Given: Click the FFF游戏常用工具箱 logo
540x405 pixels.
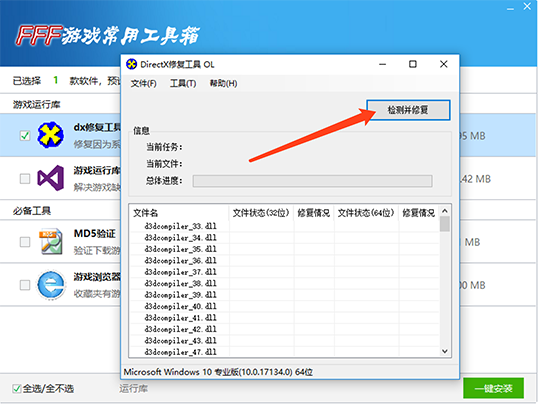Looking at the screenshot, I should (x=108, y=35).
